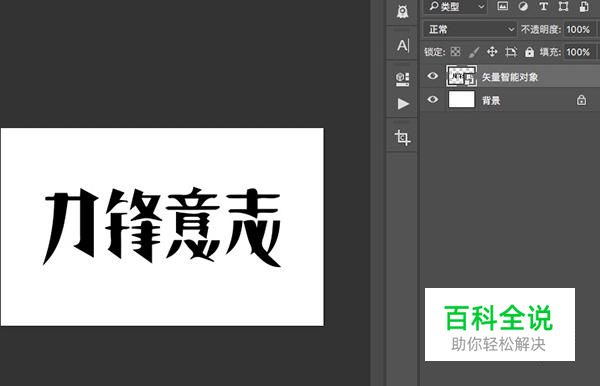
Task: Open the Actions panel play icon
Action: 403,104
